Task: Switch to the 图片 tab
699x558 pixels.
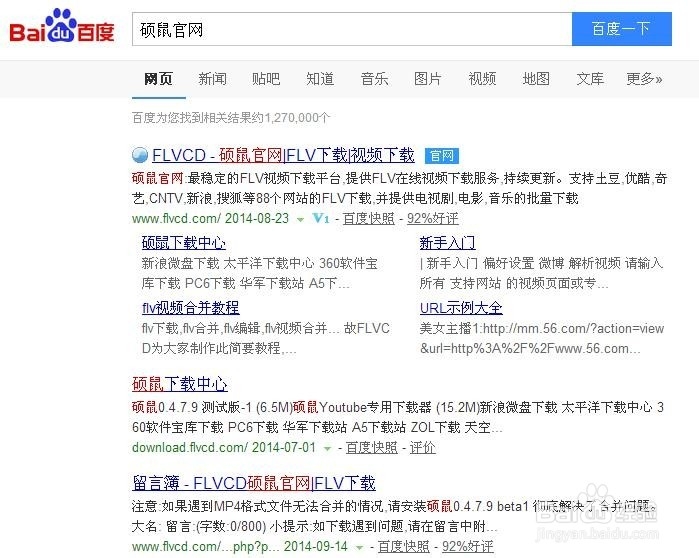Action: tap(428, 79)
